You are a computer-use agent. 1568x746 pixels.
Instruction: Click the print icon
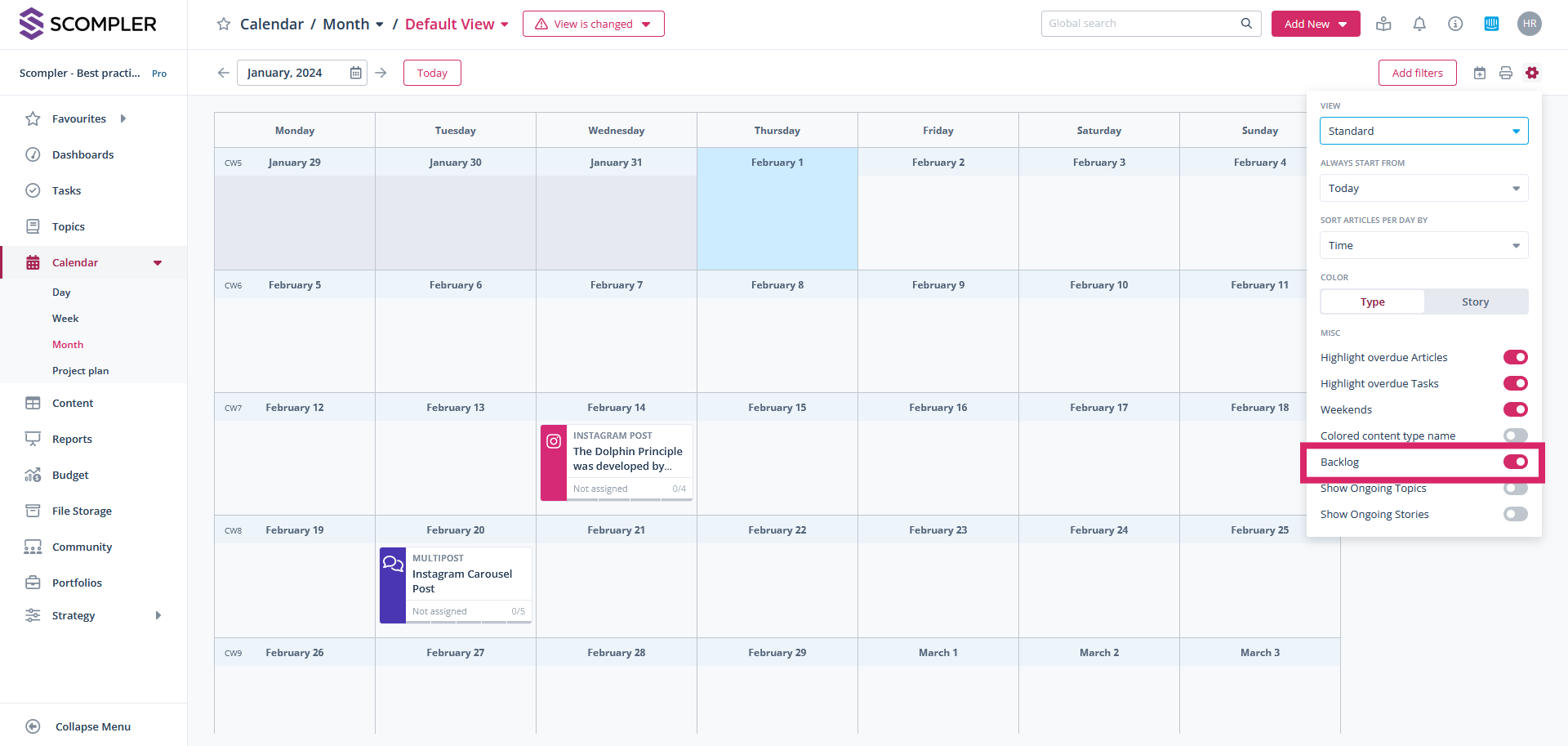coord(1506,73)
